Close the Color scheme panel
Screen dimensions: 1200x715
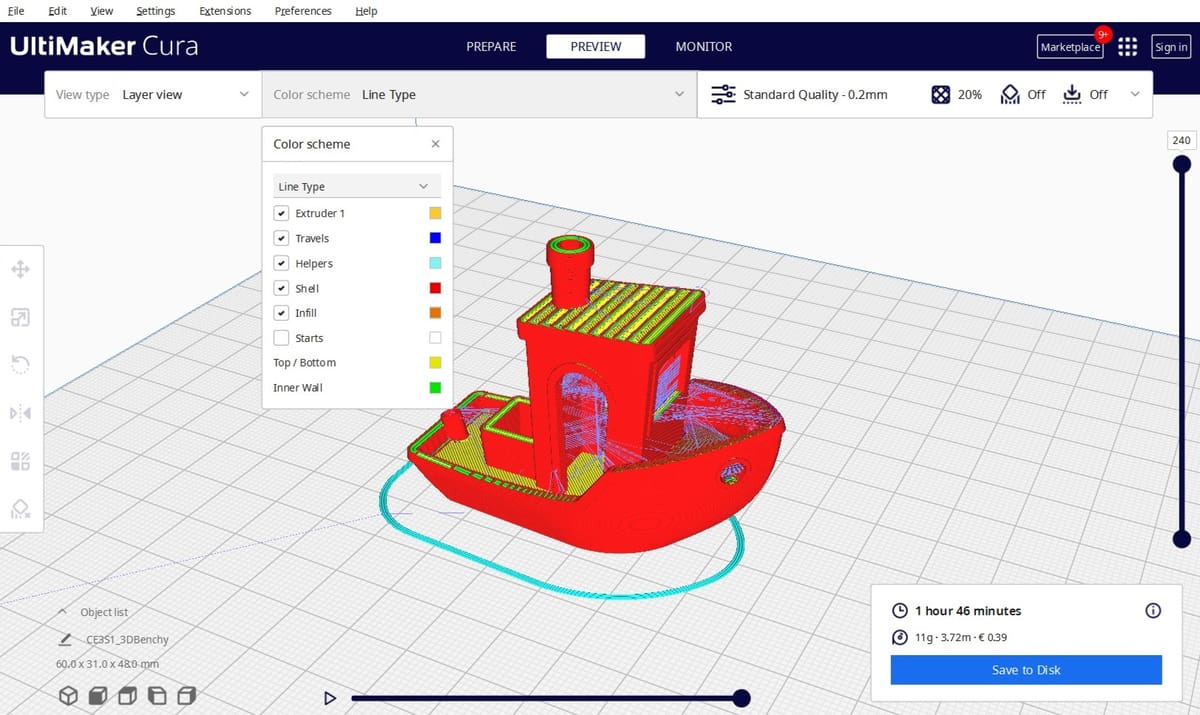click(x=435, y=144)
